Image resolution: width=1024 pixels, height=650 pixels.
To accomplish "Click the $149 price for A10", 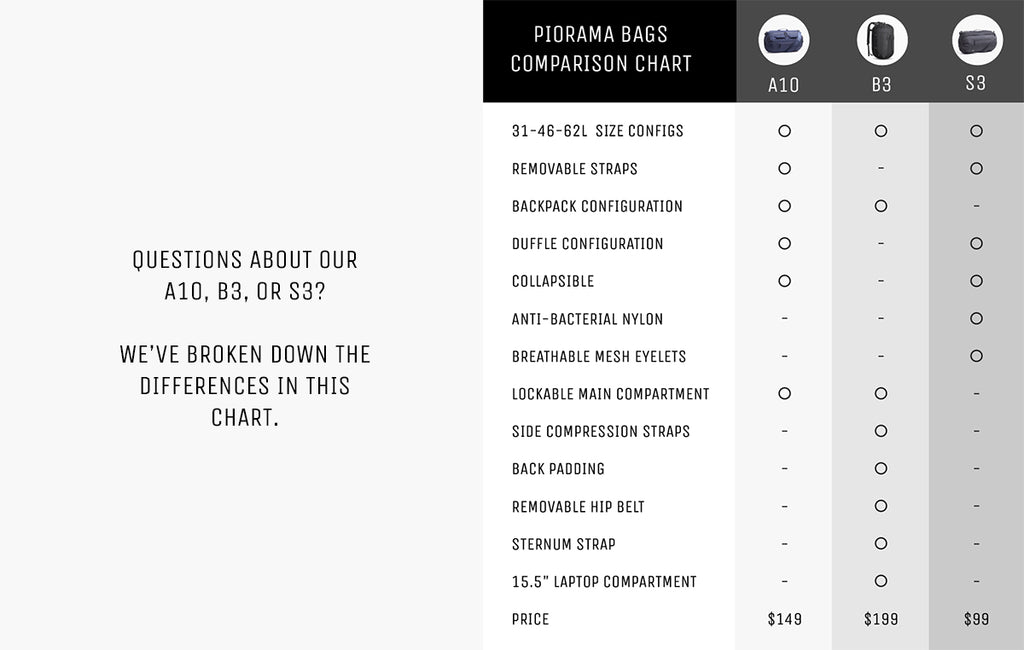I will (784, 619).
